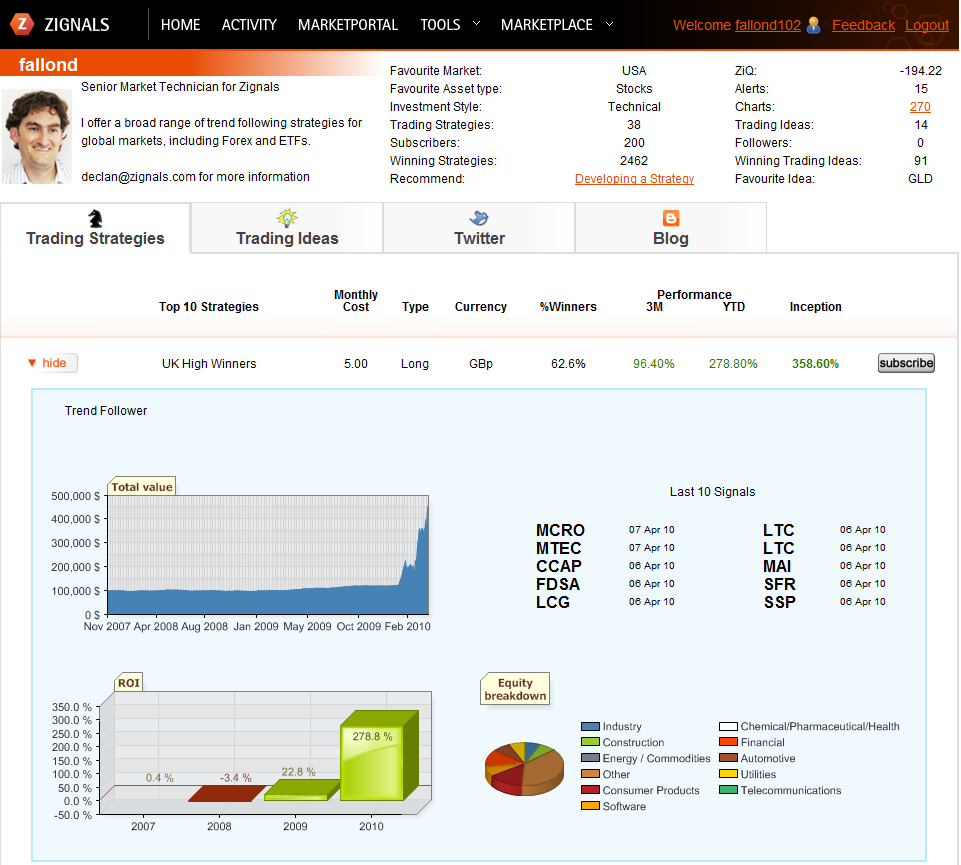This screenshot has height=865, width=961.
Task: Collapse strategy with the hide triangle
Action: click(32, 363)
